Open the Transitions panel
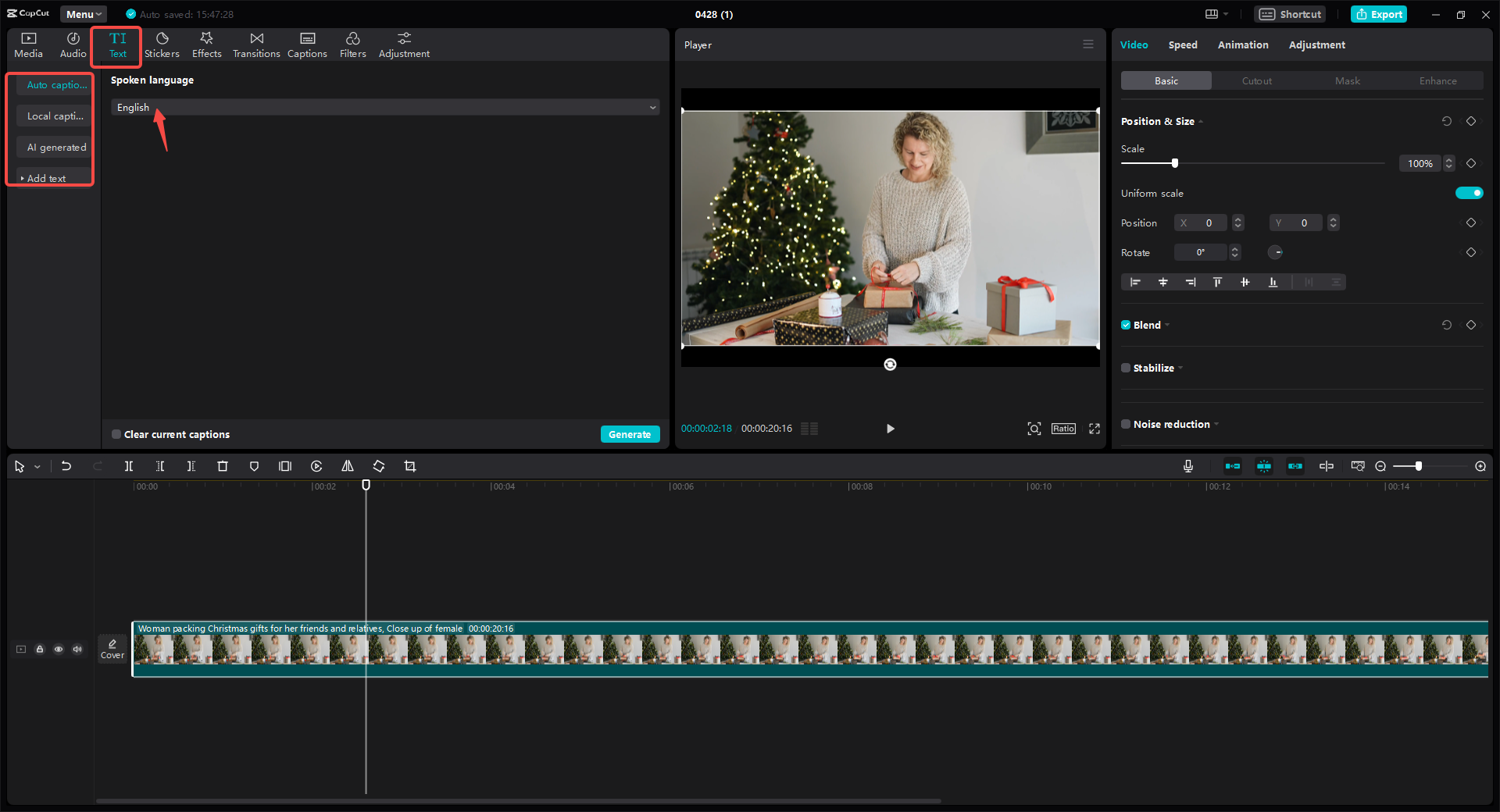The image size is (1500, 812). click(x=256, y=45)
